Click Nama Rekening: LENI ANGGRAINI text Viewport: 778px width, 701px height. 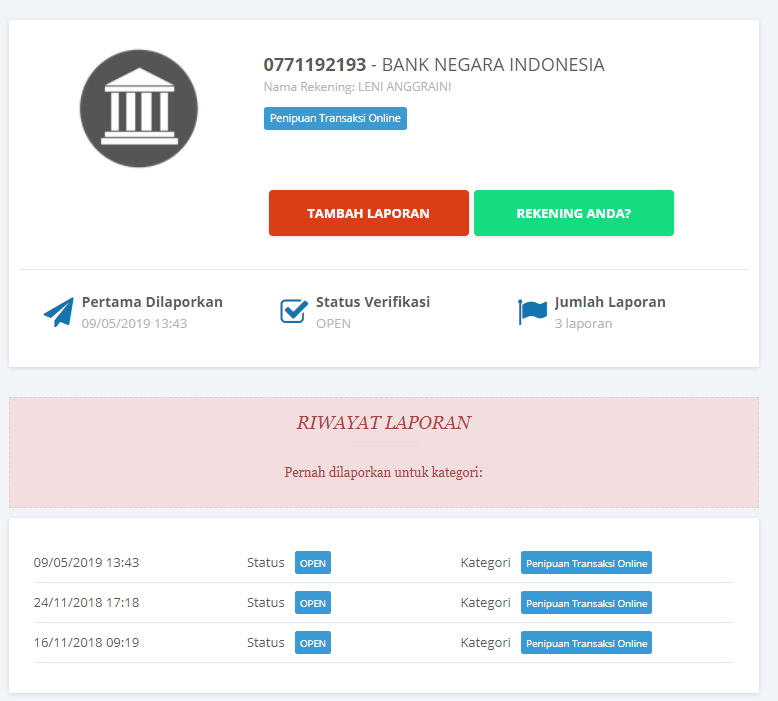[x=357, y=87]
